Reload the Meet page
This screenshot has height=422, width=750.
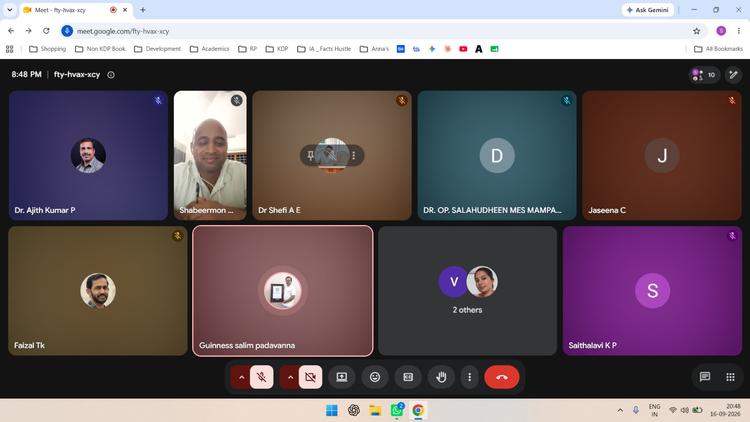click(46, 31)
